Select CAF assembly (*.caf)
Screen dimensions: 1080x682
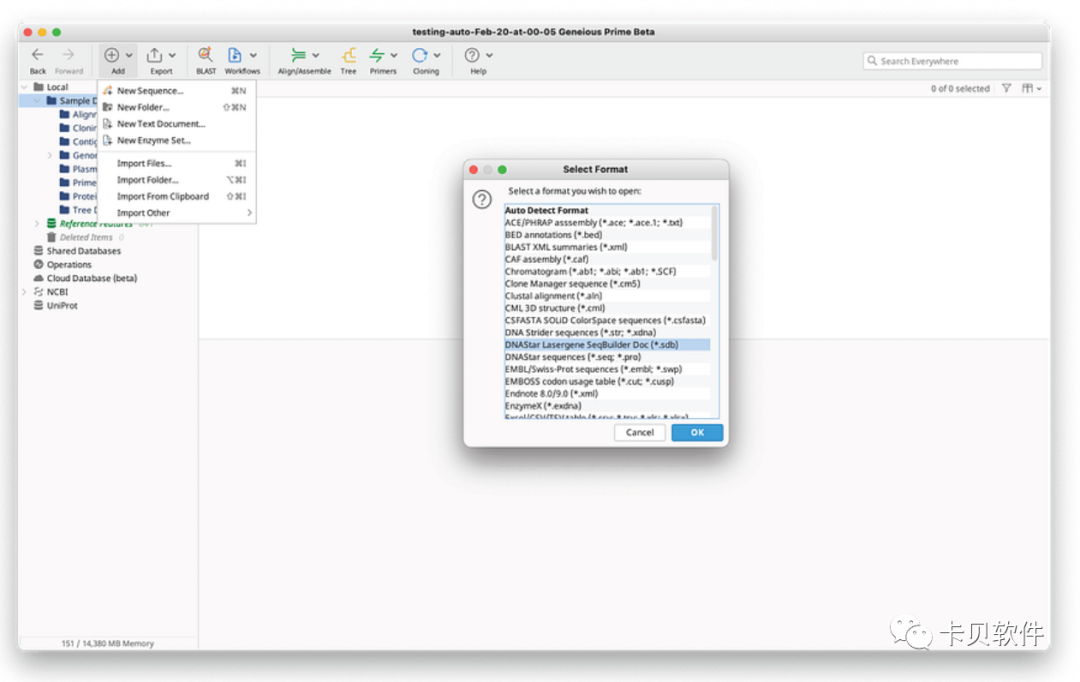(607, 259)
